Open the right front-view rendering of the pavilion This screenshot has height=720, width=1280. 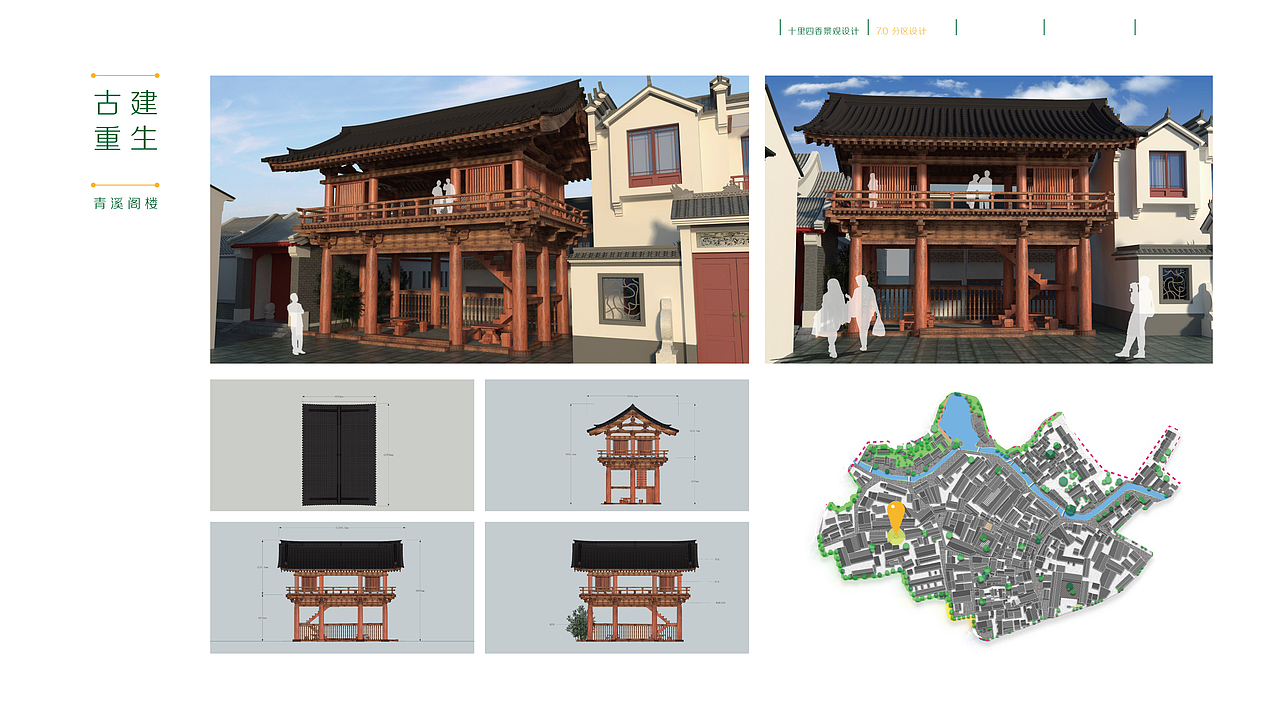989,219
